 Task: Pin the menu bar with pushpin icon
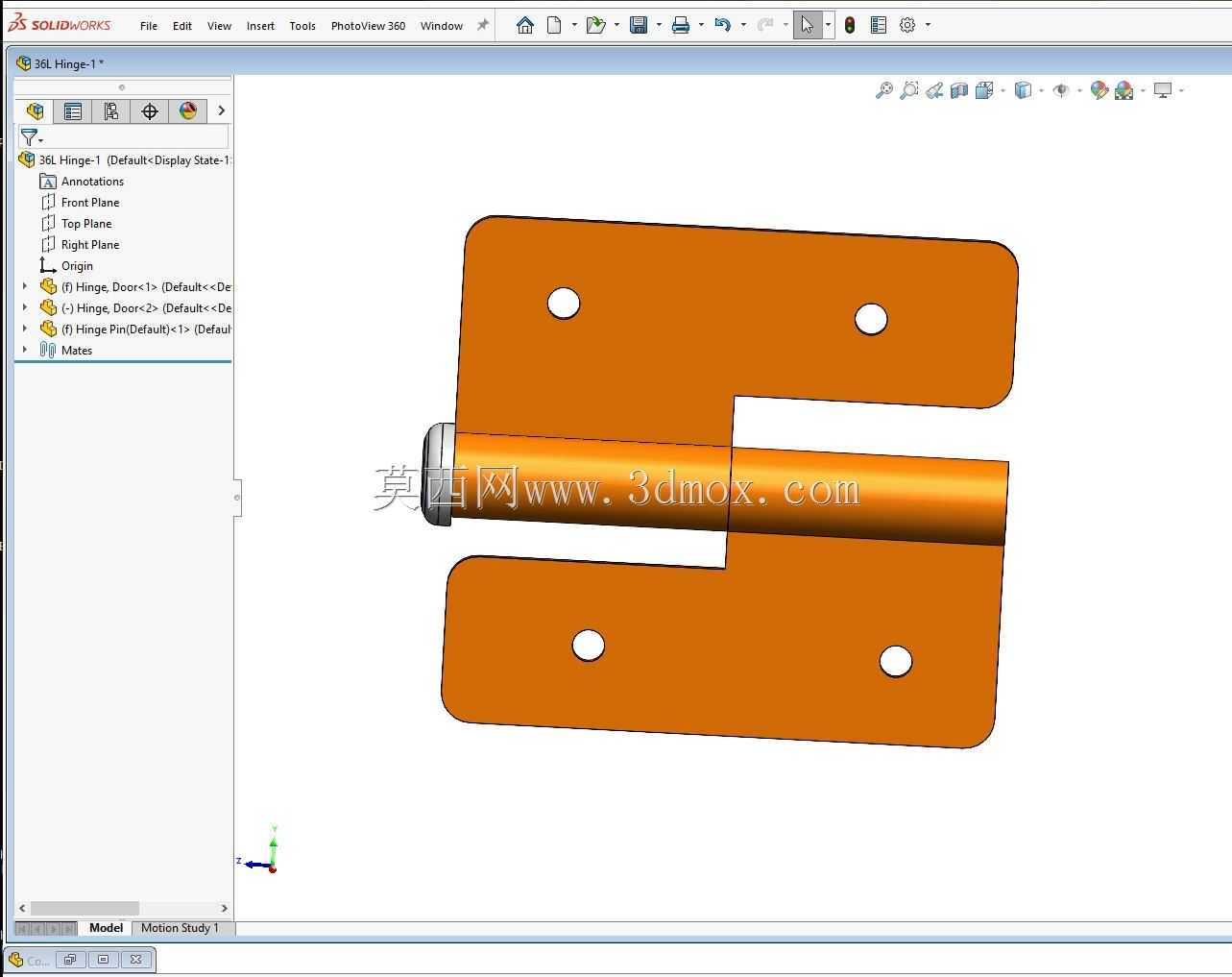tap(483, 25)
